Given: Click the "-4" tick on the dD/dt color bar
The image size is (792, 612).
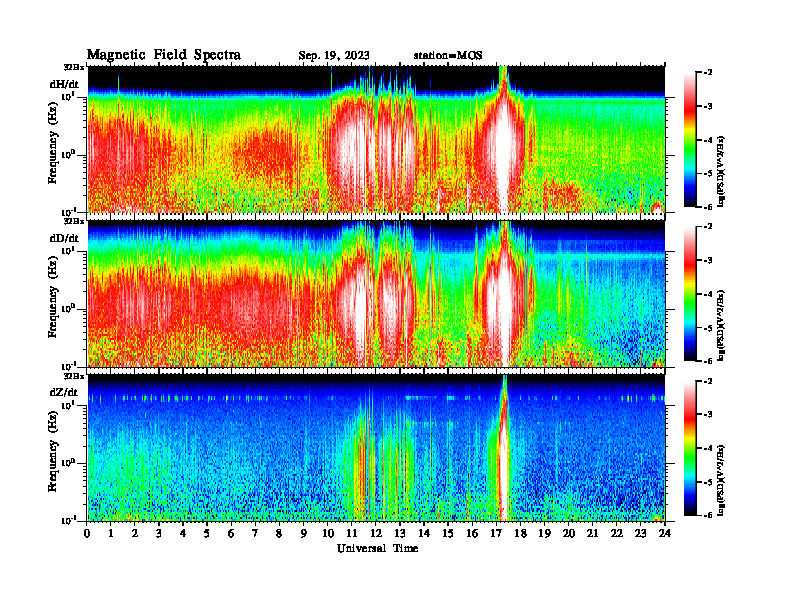Looking at the screenshot, I should (708, 294).
